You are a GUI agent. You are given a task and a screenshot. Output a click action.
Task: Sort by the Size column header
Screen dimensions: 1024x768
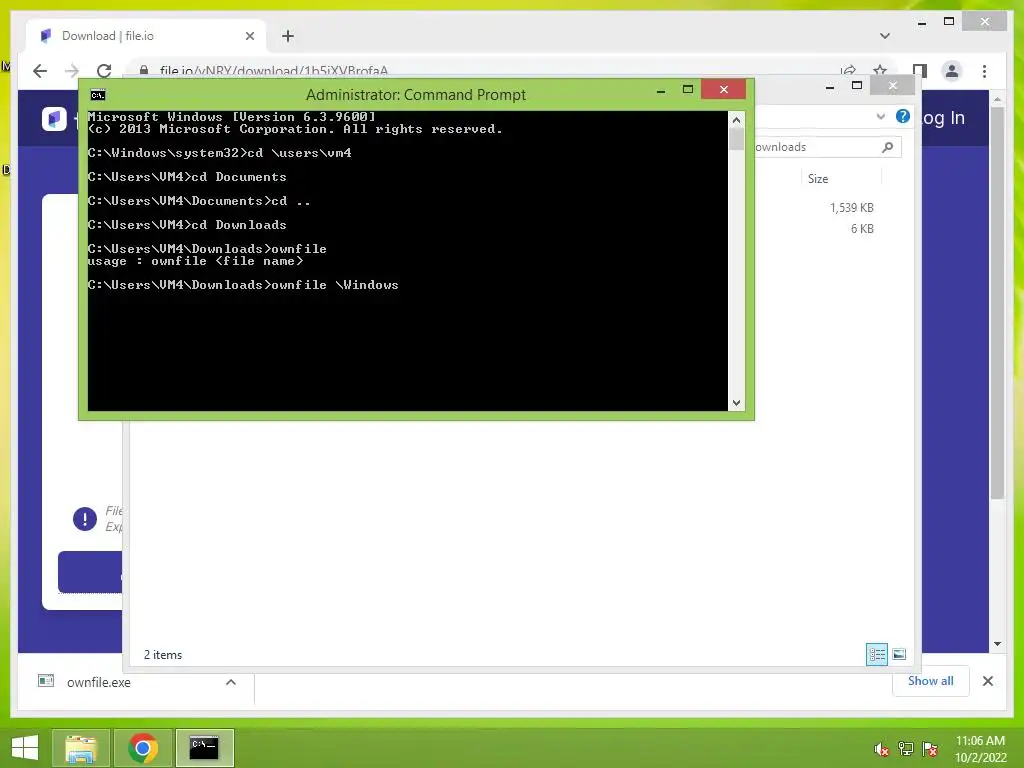tap(818, 178)
